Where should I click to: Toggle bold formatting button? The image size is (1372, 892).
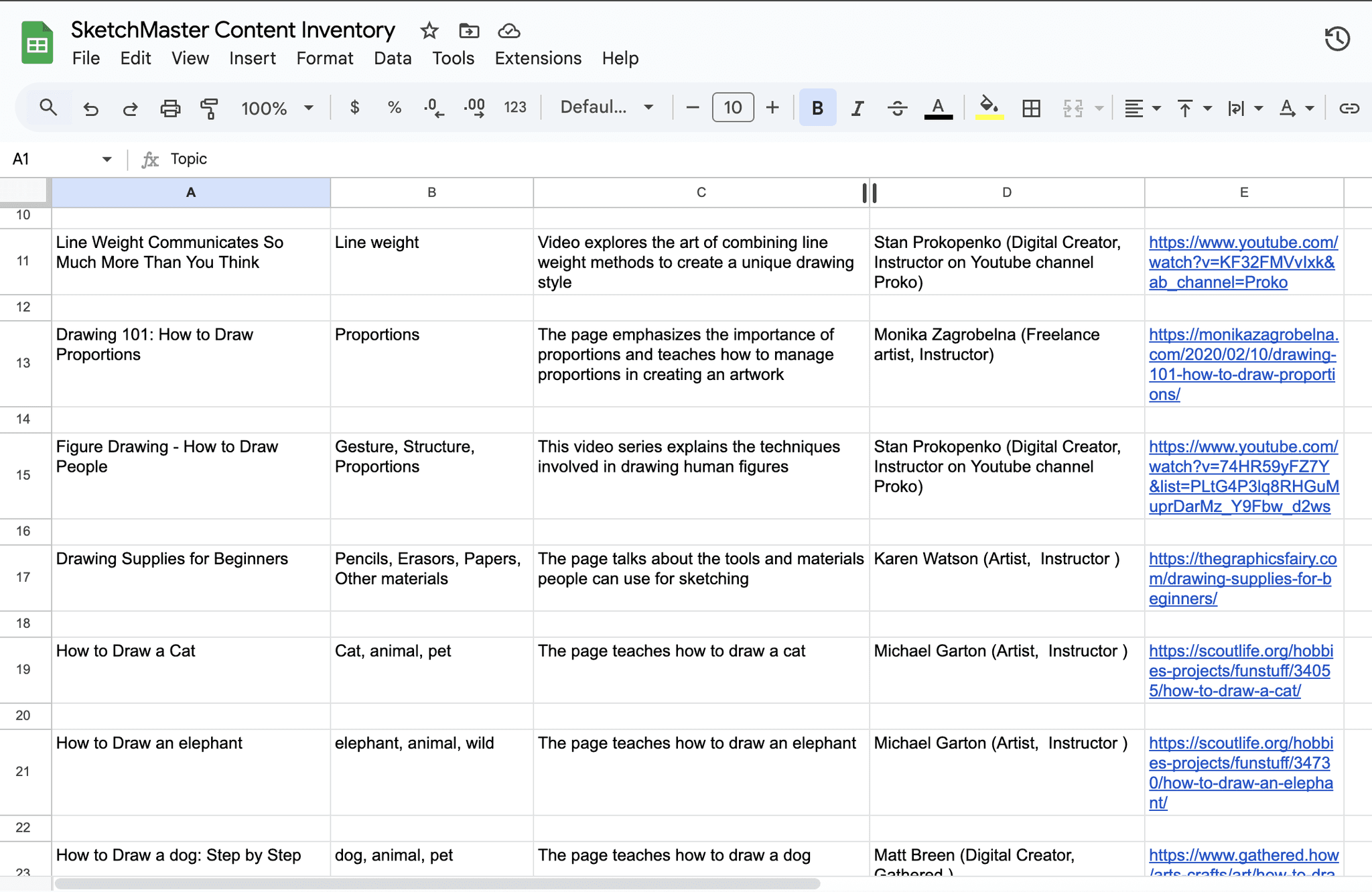click(817, 108)
